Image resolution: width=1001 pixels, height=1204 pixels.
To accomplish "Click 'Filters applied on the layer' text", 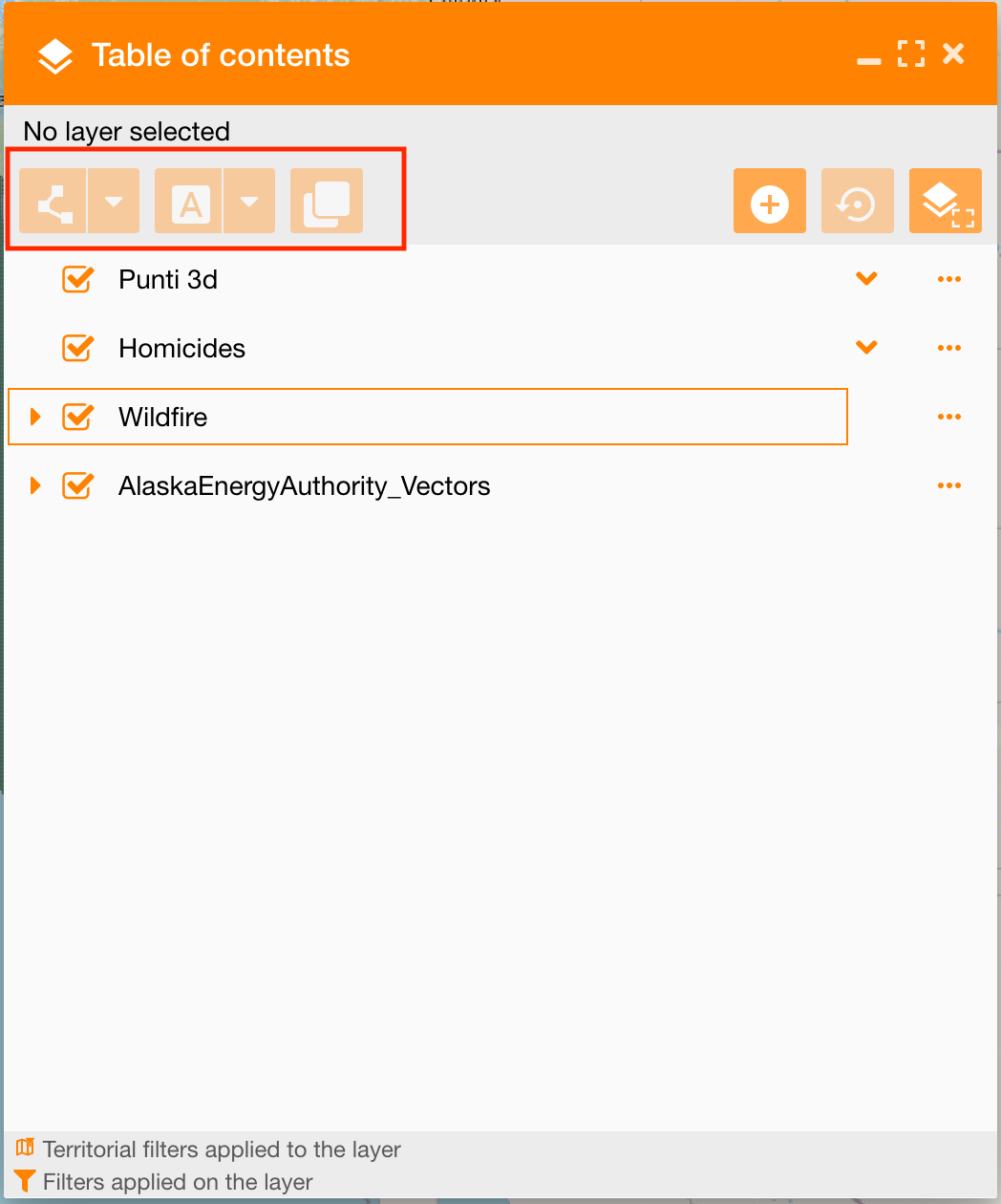I will tap(178, 1182).
